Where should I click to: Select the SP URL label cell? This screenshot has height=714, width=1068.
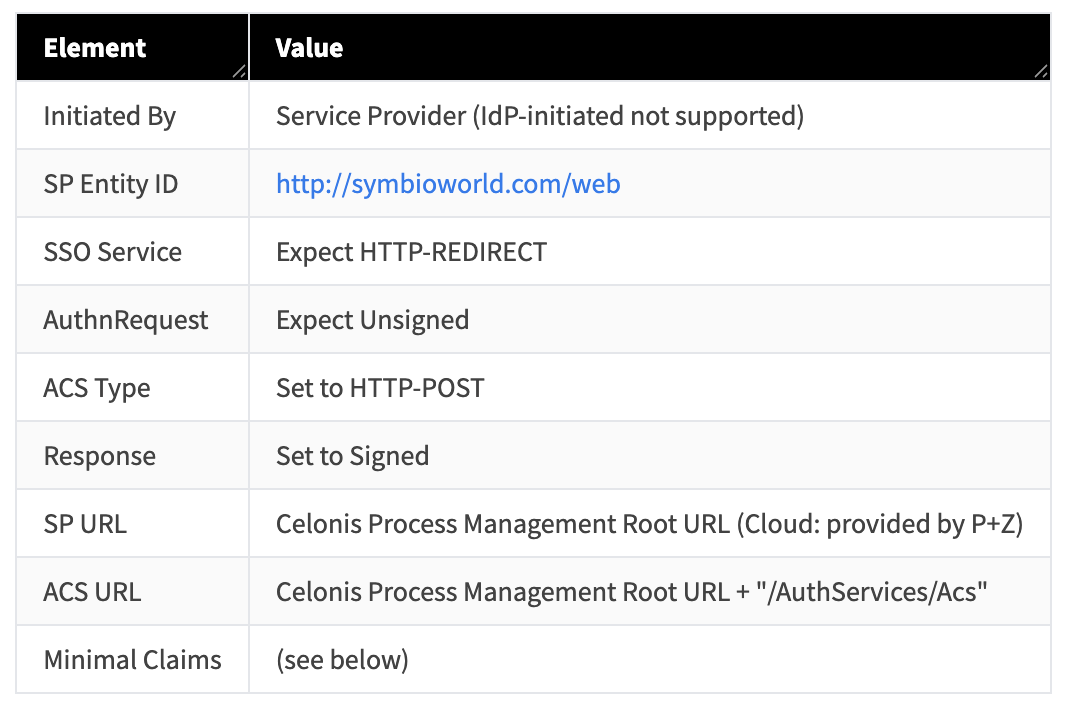[85, 524]
